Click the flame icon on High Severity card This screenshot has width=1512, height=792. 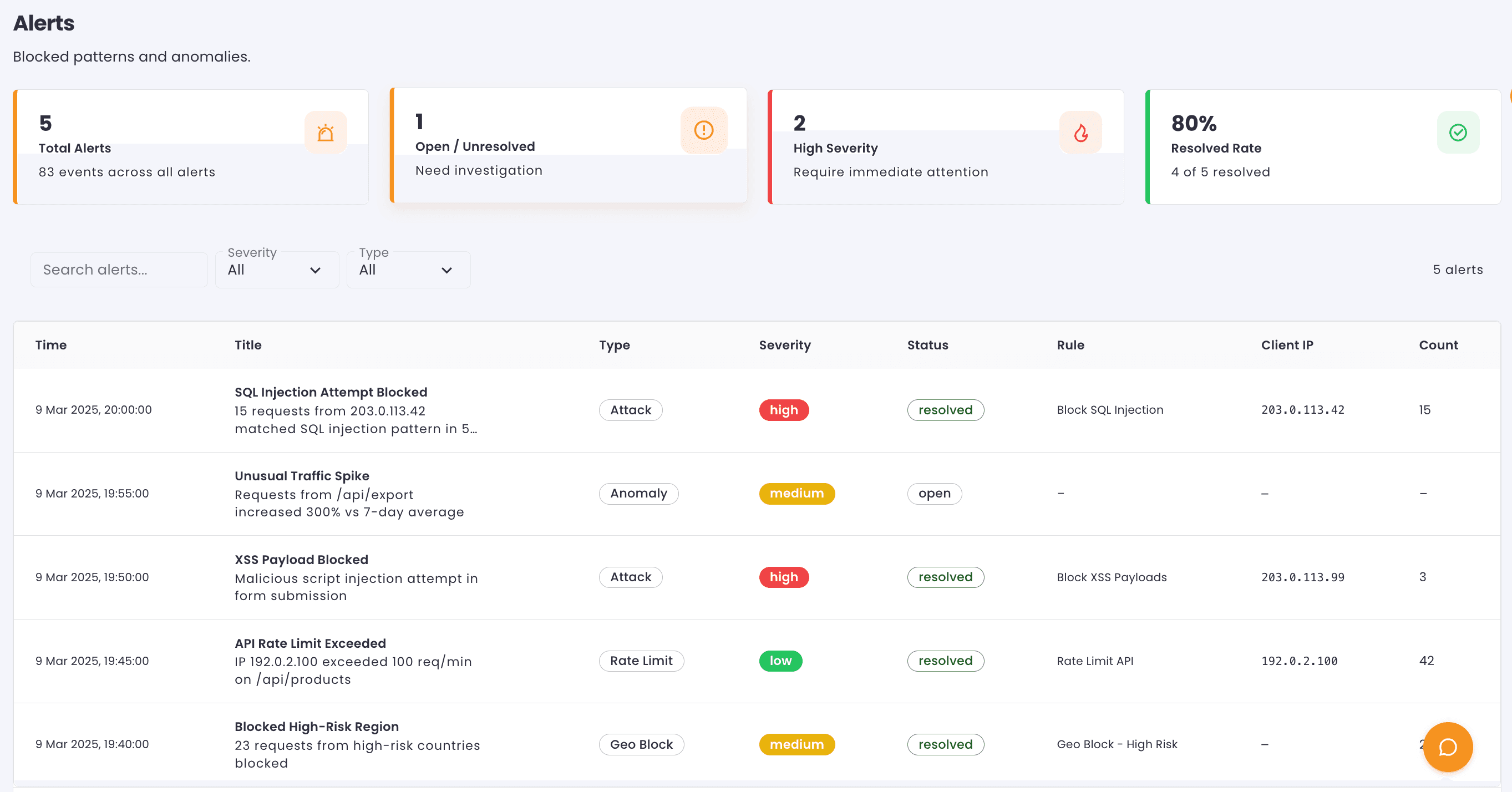[x=1080, y=133]
